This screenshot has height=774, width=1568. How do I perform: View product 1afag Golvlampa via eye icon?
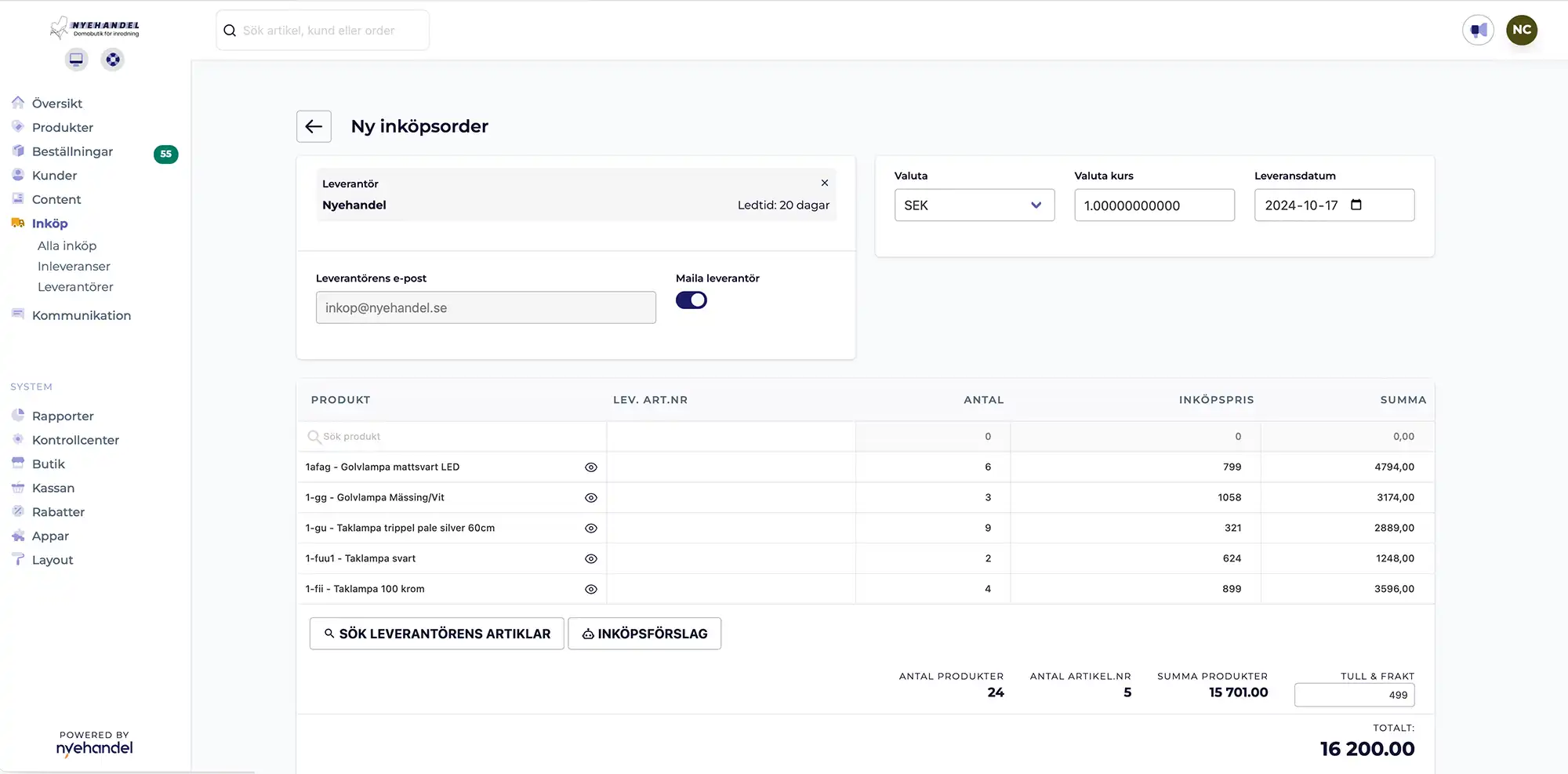(591, 467)
